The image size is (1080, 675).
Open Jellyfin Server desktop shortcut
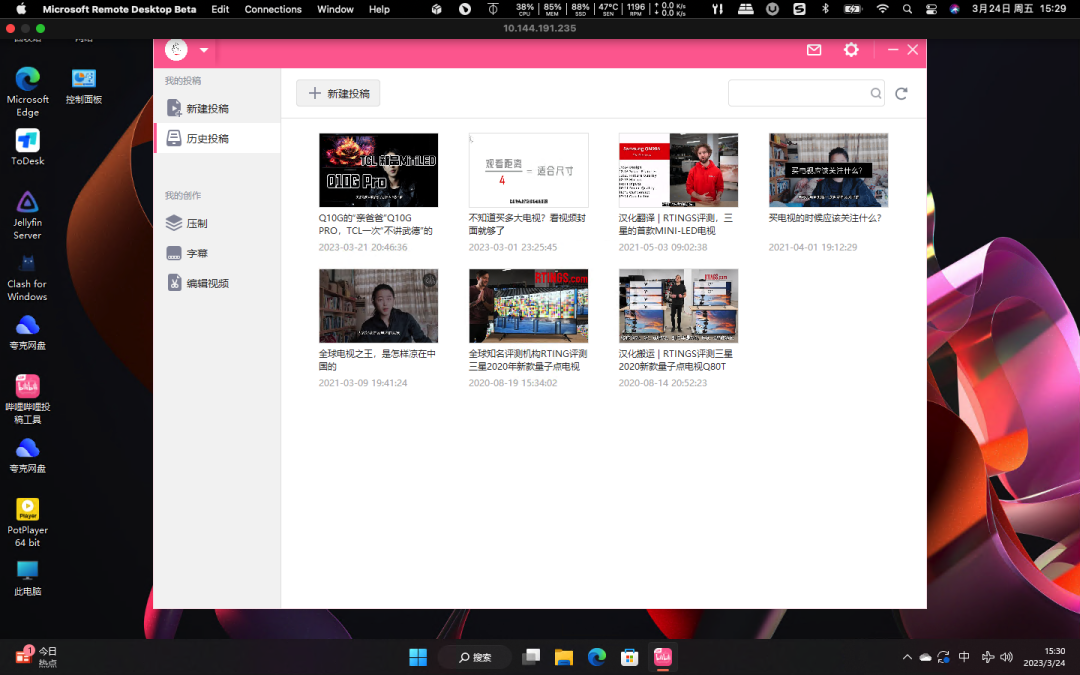(28, 216)
